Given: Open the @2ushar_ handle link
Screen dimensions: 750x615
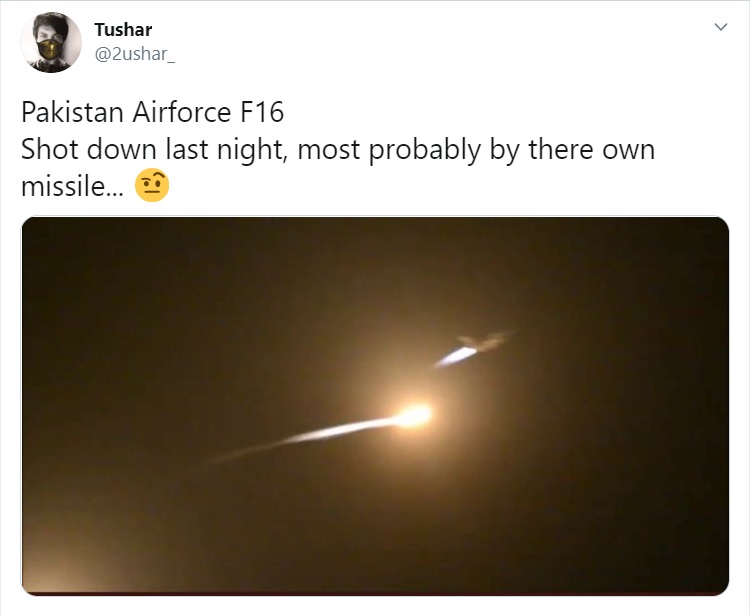Looking at the screenshot, I should tap(137, 51).
